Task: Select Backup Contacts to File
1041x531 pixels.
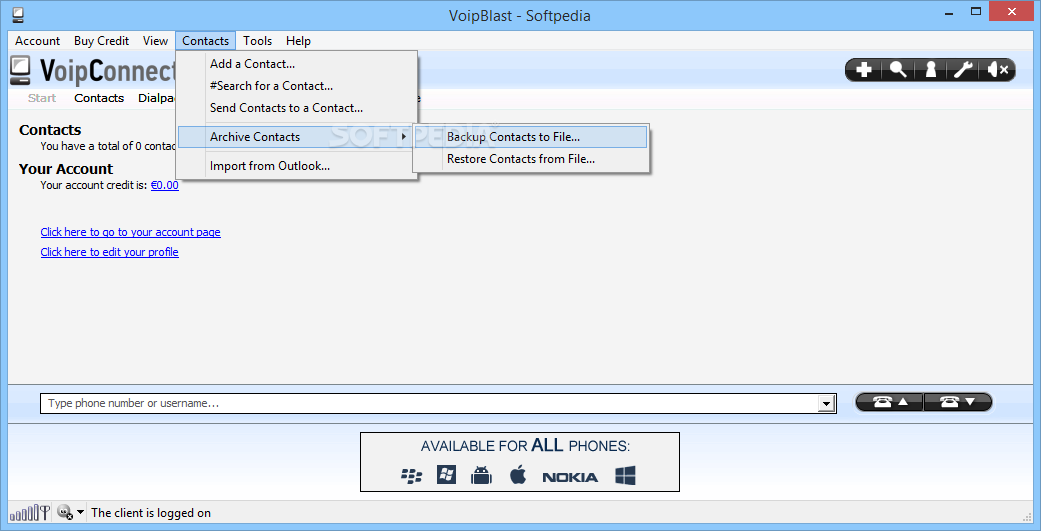Action: [x=530, y=137]
